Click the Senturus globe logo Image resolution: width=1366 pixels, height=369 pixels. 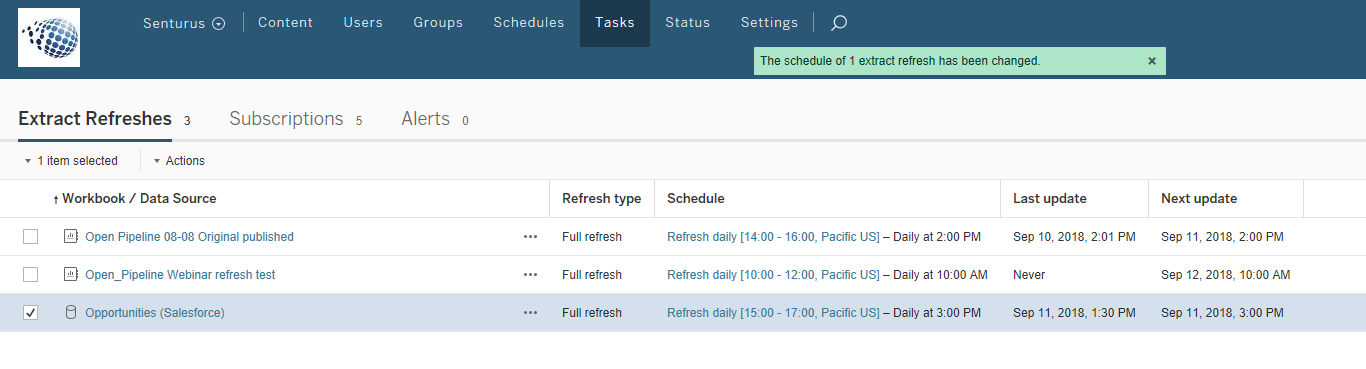tap(49, 38)
